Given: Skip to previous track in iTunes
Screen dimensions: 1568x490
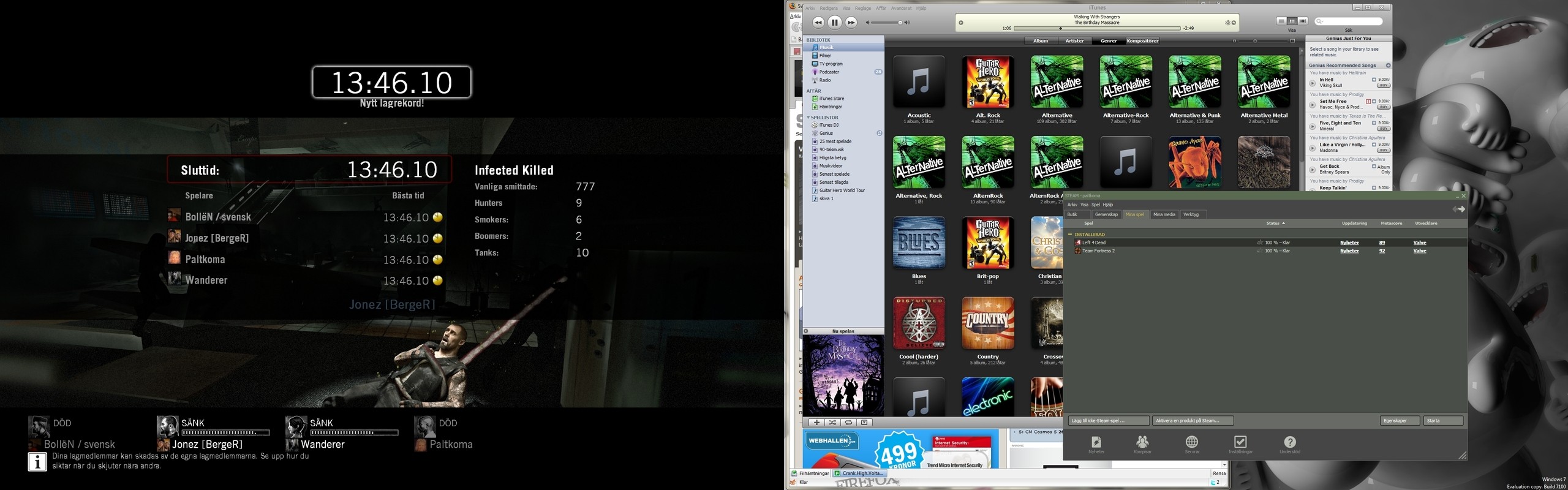Looking at the screenshot, I should (818, 23).
